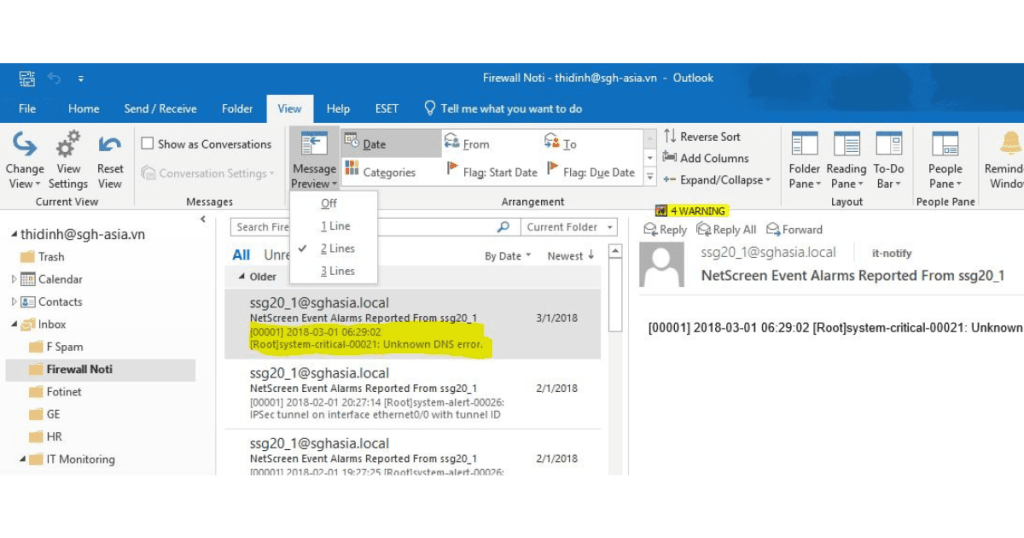Click the Reminders Window bell icon

(1010, 143)
